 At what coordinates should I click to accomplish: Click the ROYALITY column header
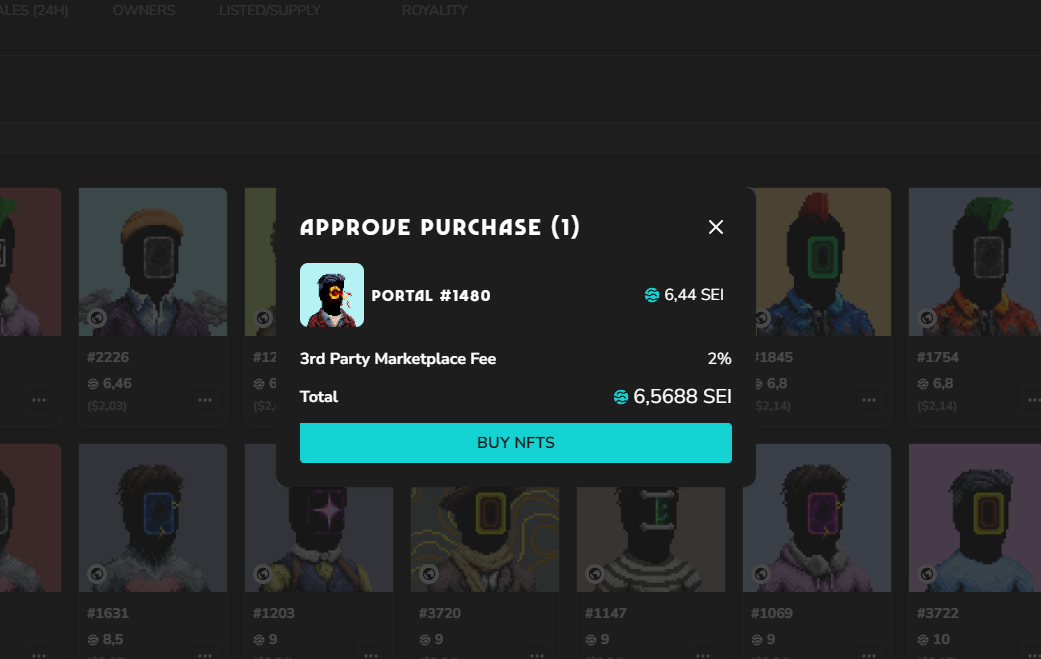pos(434,11)
